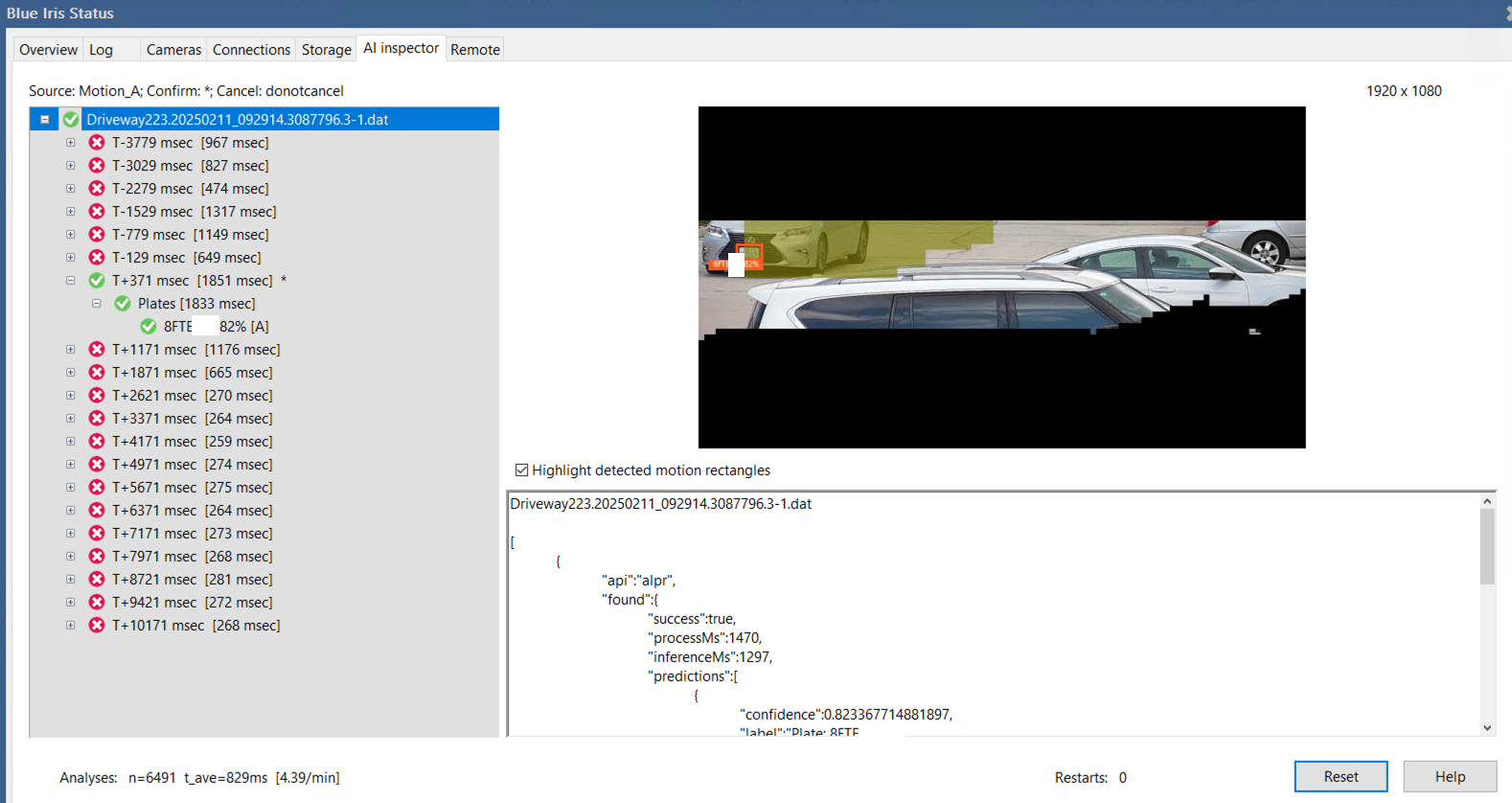Click the JSON panel scroll down arrow
Image resolution: width=1512 pixels, height=803 pixels.
pyautogui.click(x=1487, y=728)
